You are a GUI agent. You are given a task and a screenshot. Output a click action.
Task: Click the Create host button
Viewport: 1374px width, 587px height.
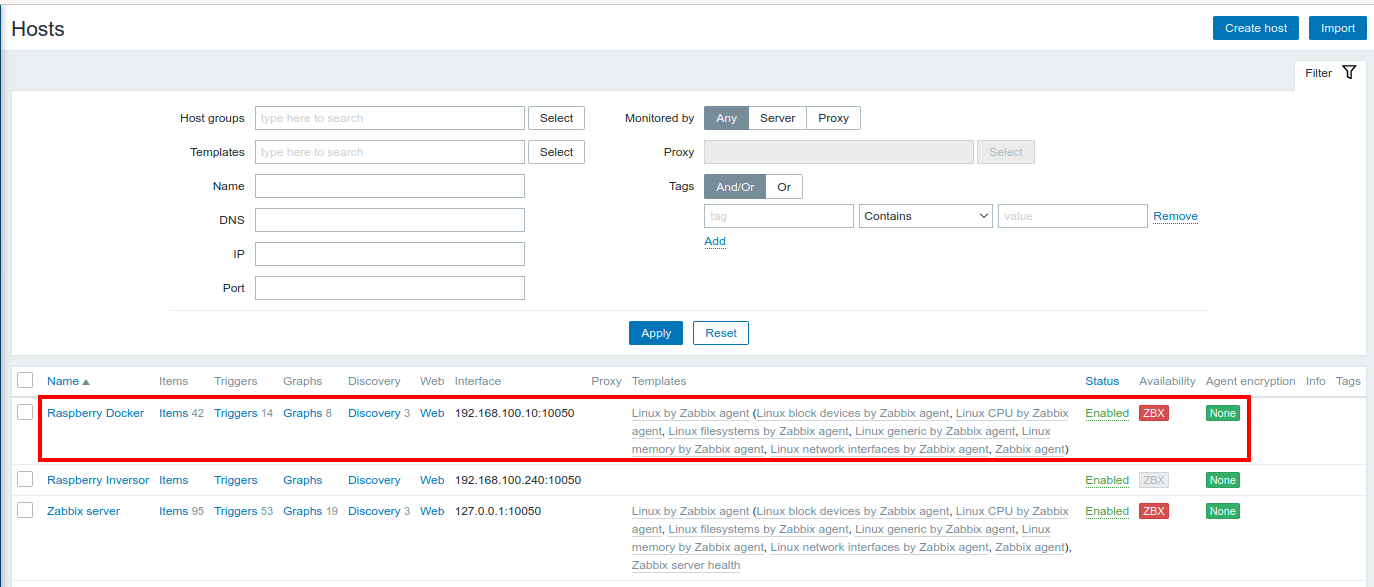tap(1255, 27)
